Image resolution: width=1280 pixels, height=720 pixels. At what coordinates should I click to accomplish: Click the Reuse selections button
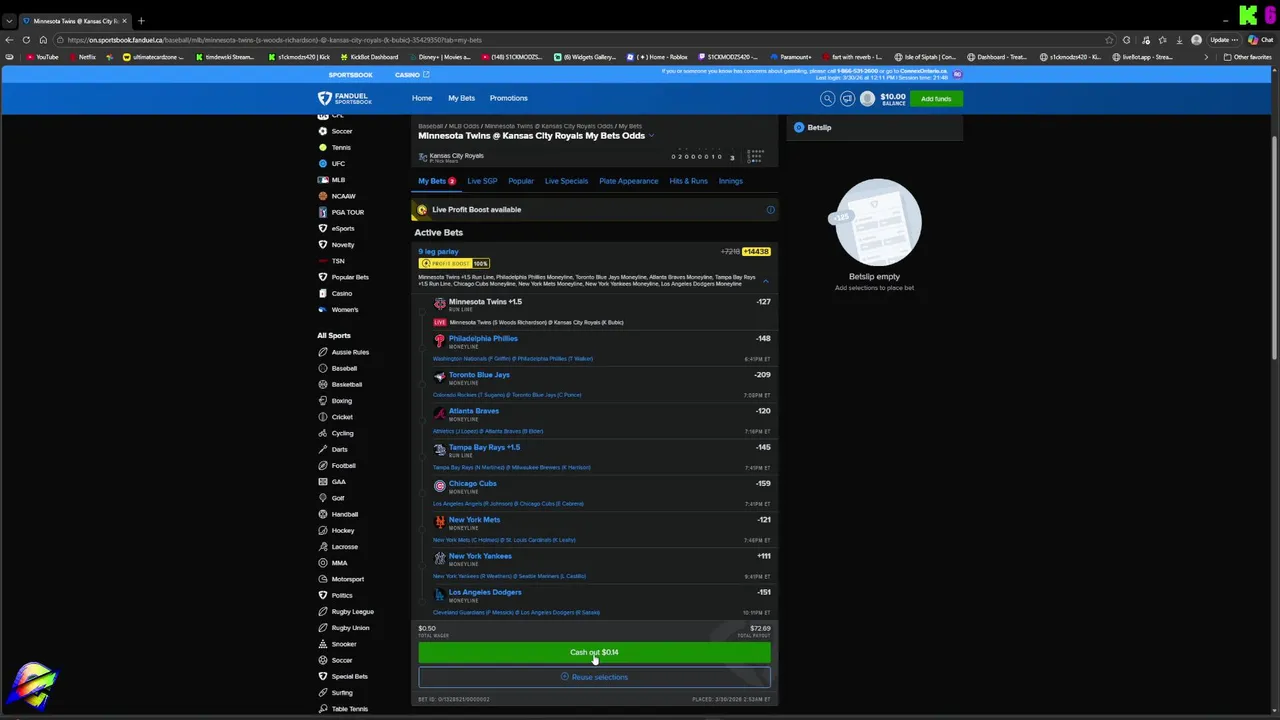click(x=594, y=677)
